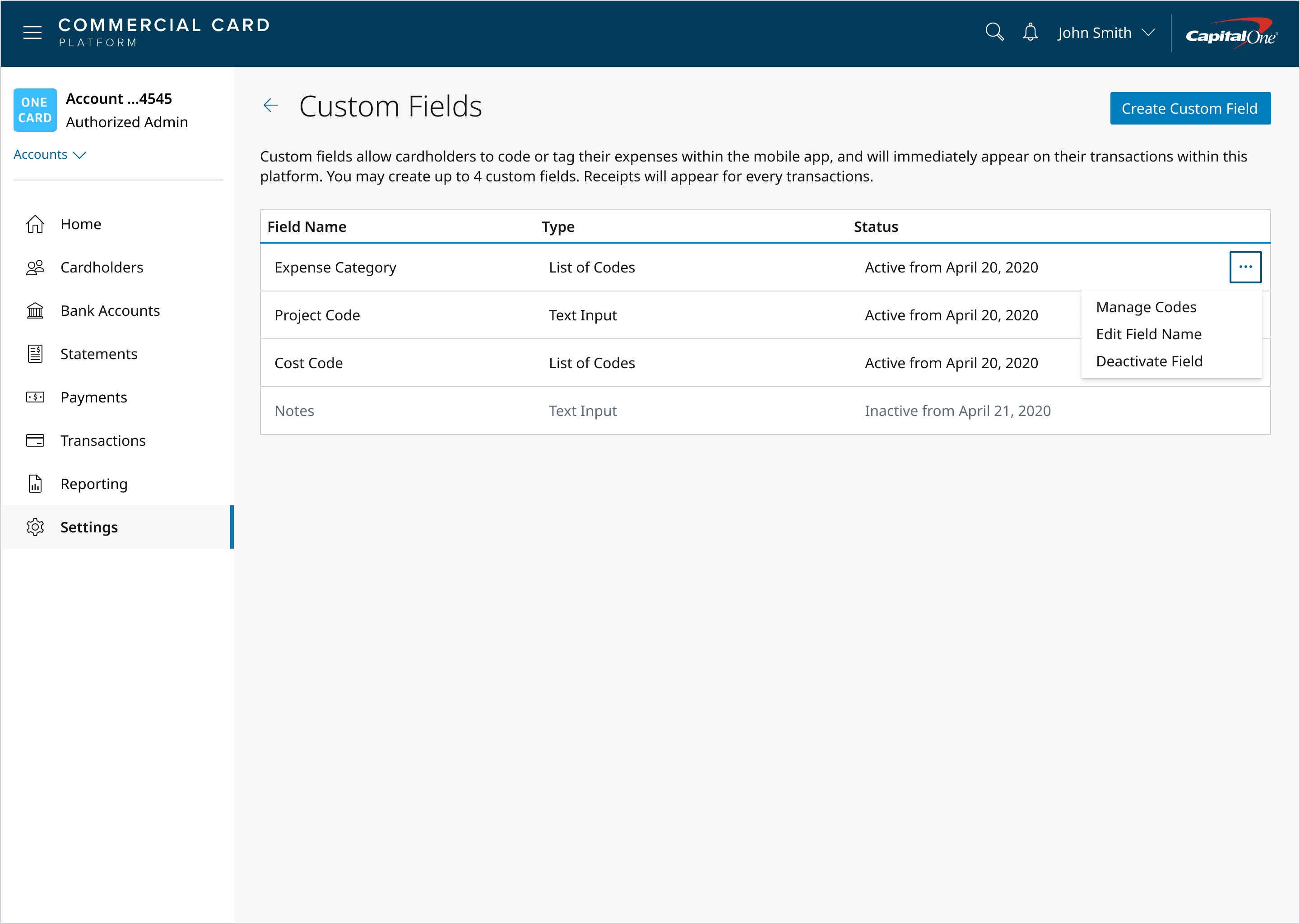
Task: Open the Payments section icon
Action: 35,397
